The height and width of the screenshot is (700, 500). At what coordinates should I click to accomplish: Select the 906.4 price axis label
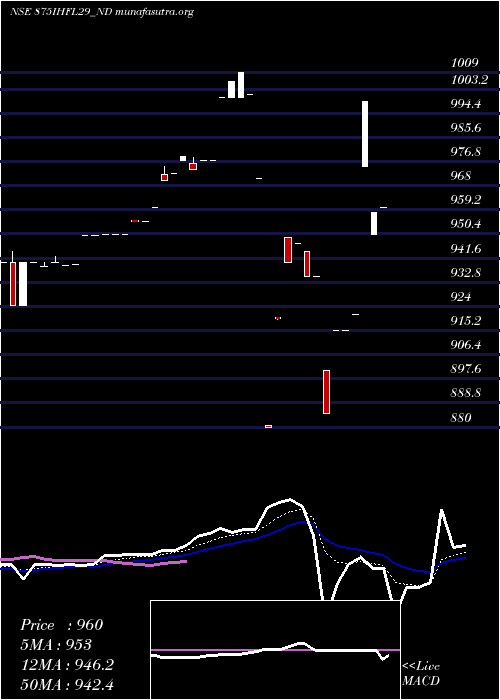coord(466,345)
